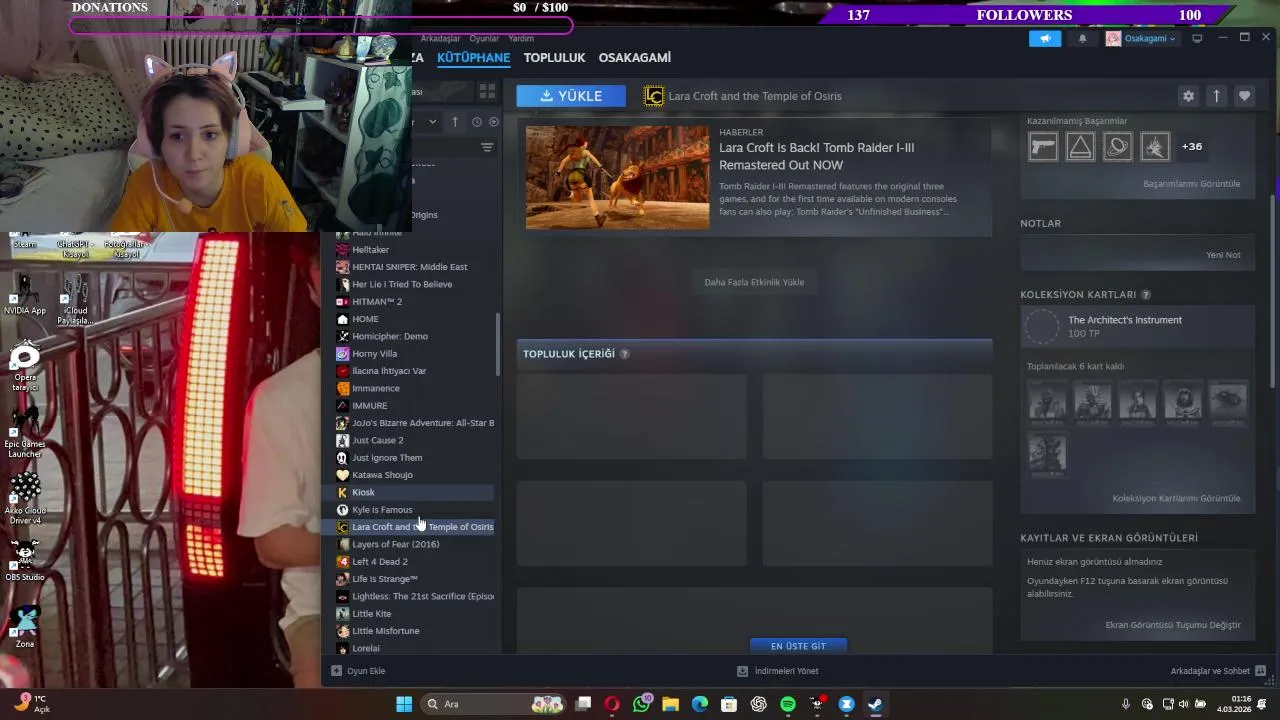Click the Koleksiyon Kartları help icon
1280x720 pixels.
[x=1146, y=295]
